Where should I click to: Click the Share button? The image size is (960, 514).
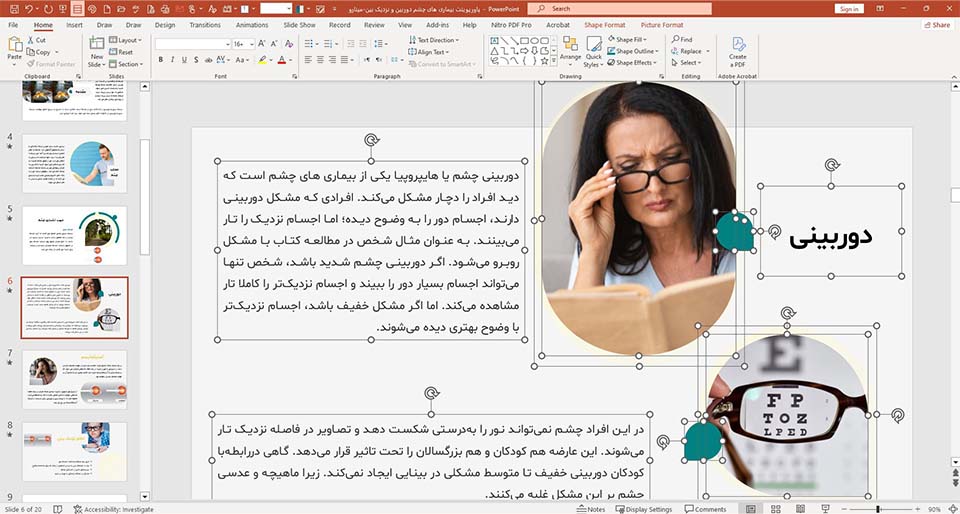[x=937, y=25]
